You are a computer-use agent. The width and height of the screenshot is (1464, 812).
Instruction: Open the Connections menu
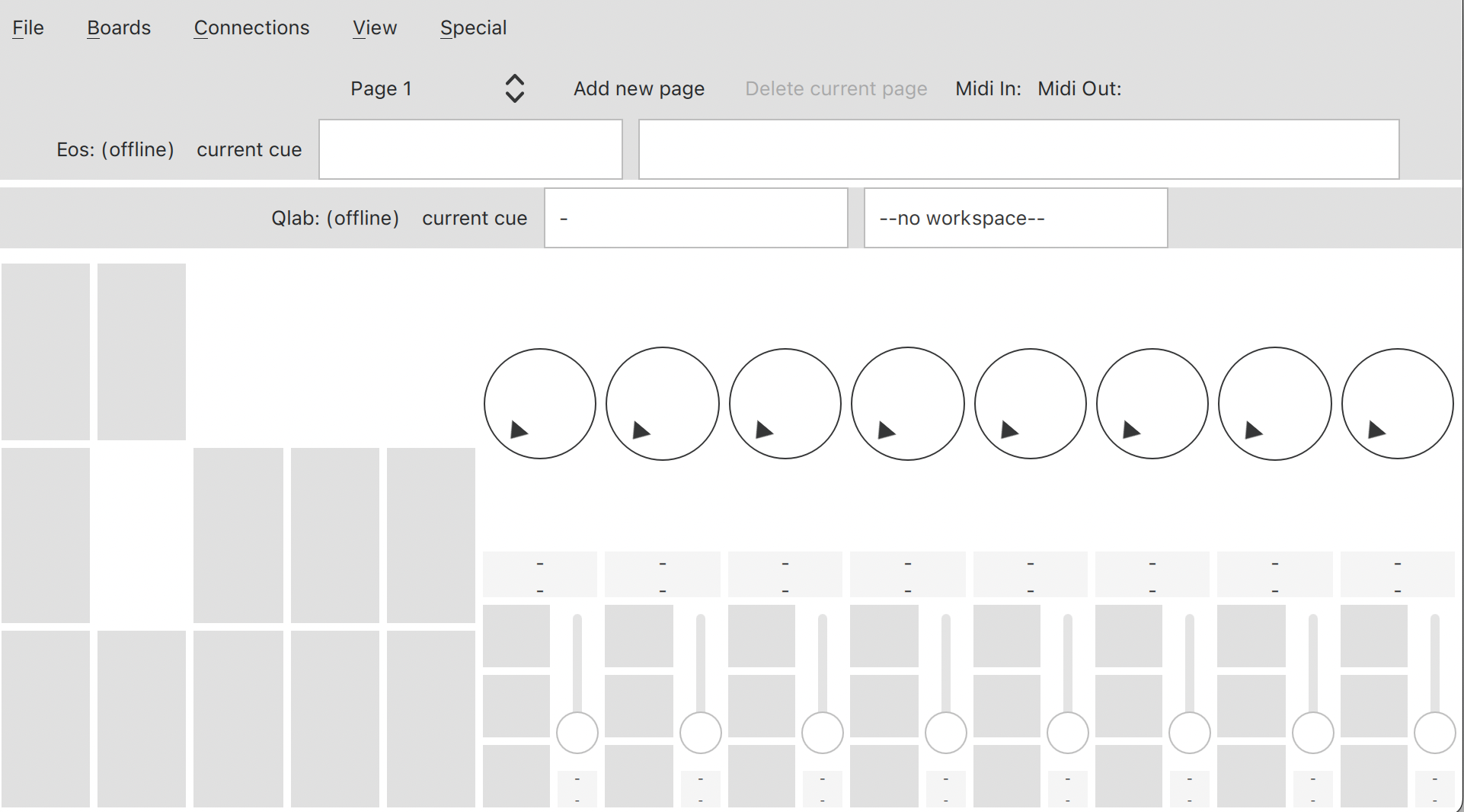[251, 28]
